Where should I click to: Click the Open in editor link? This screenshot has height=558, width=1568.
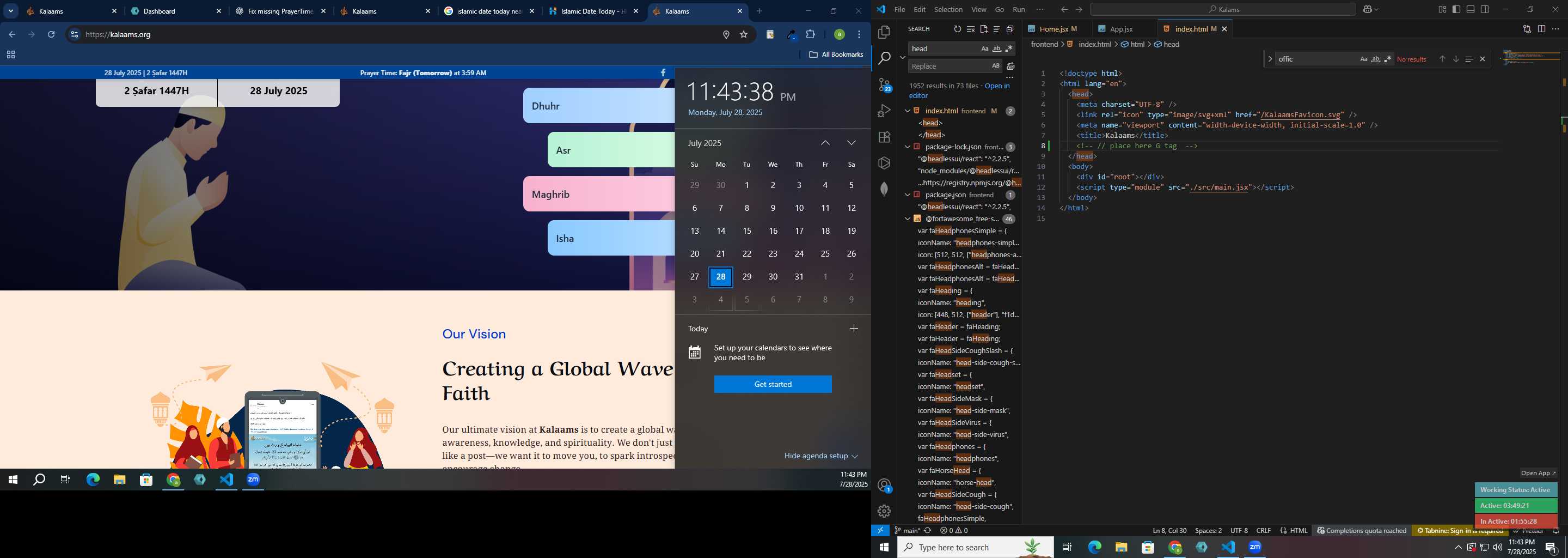959,91
